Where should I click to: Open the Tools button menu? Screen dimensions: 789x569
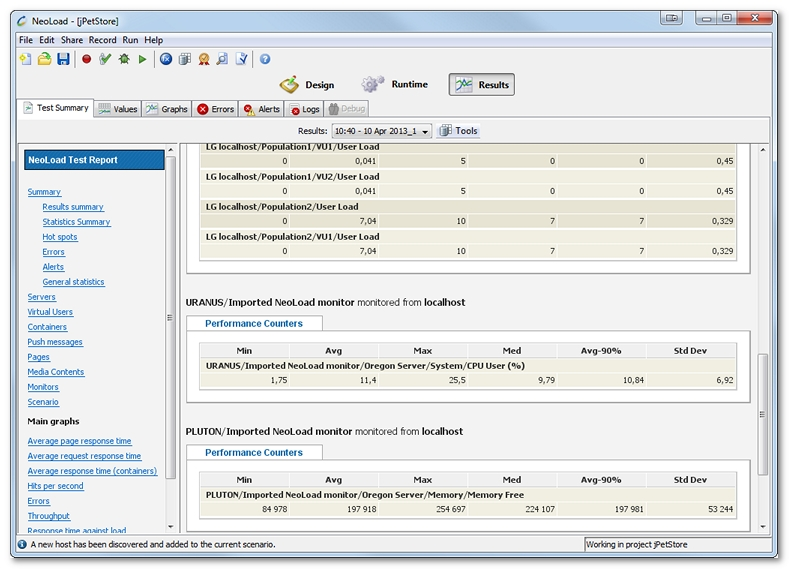[458, 131]
